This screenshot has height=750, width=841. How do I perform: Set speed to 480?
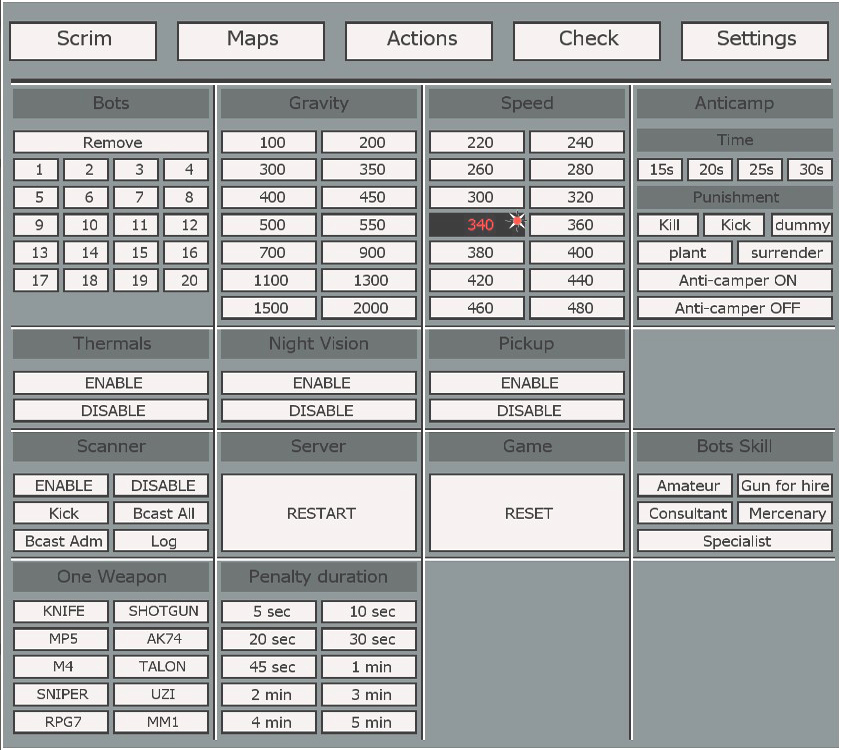coord(577,308)
